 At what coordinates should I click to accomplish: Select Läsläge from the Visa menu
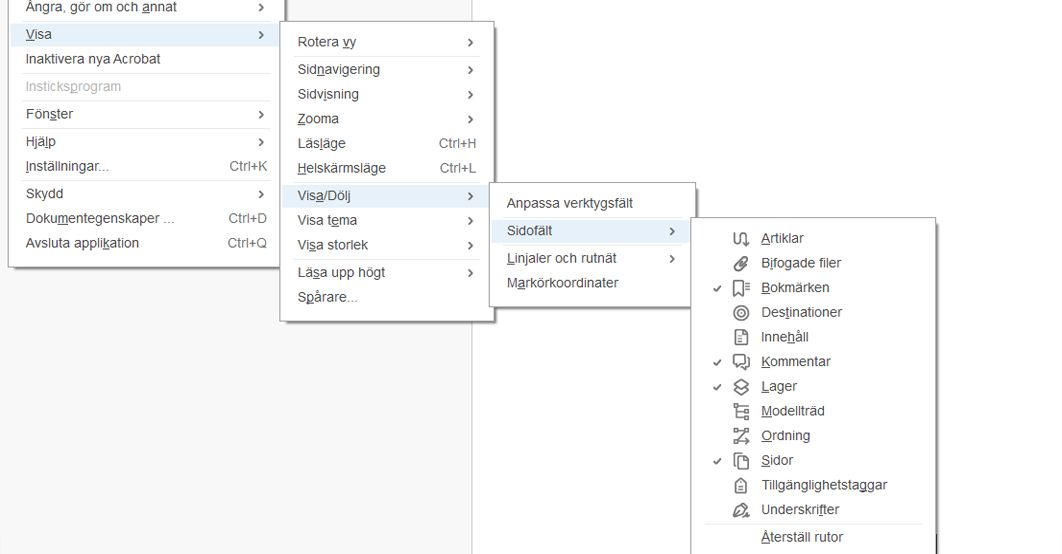pos(322,144)
